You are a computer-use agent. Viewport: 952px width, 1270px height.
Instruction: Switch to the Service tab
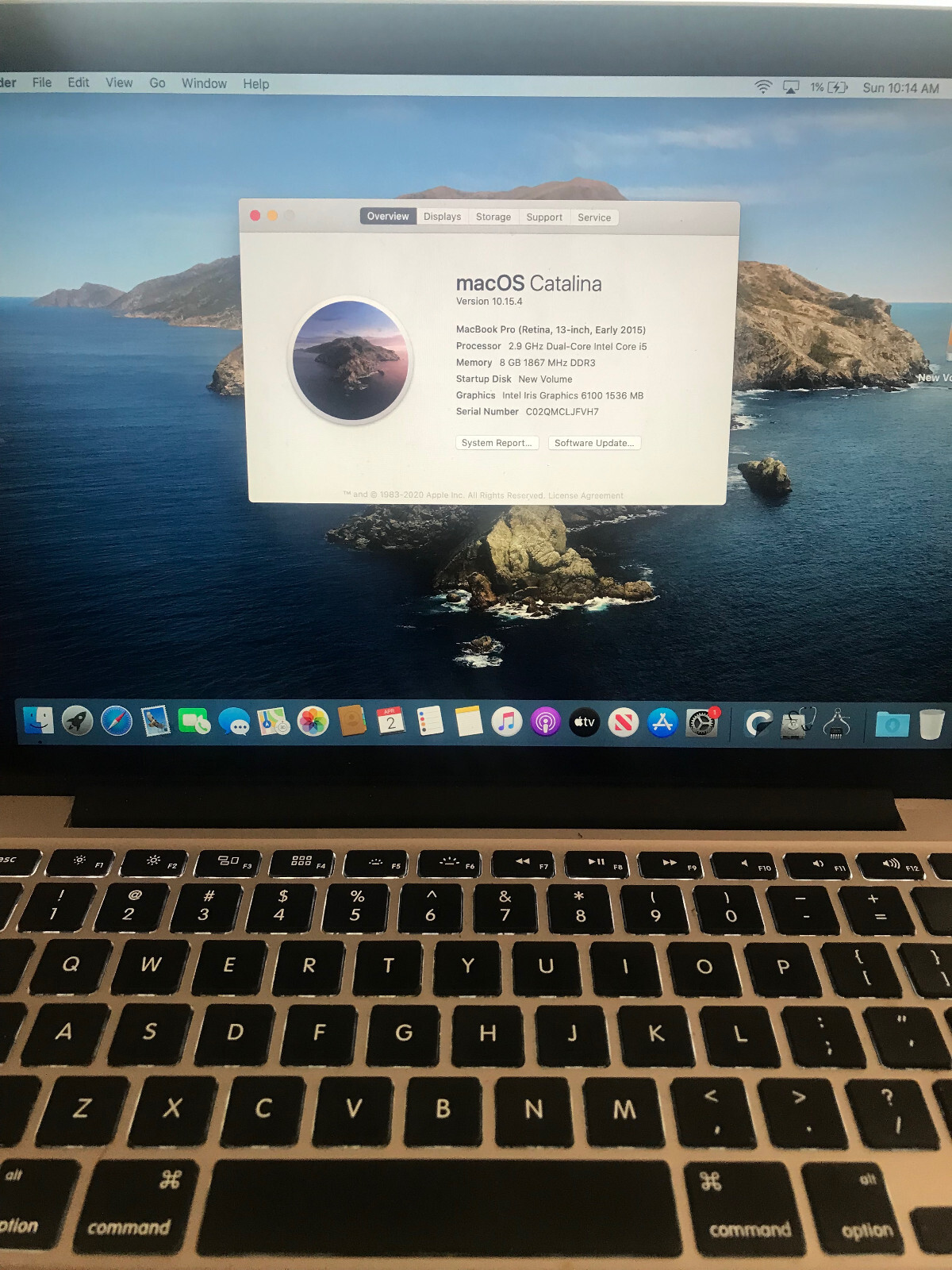pyautogui.click(x=594, y=217)
